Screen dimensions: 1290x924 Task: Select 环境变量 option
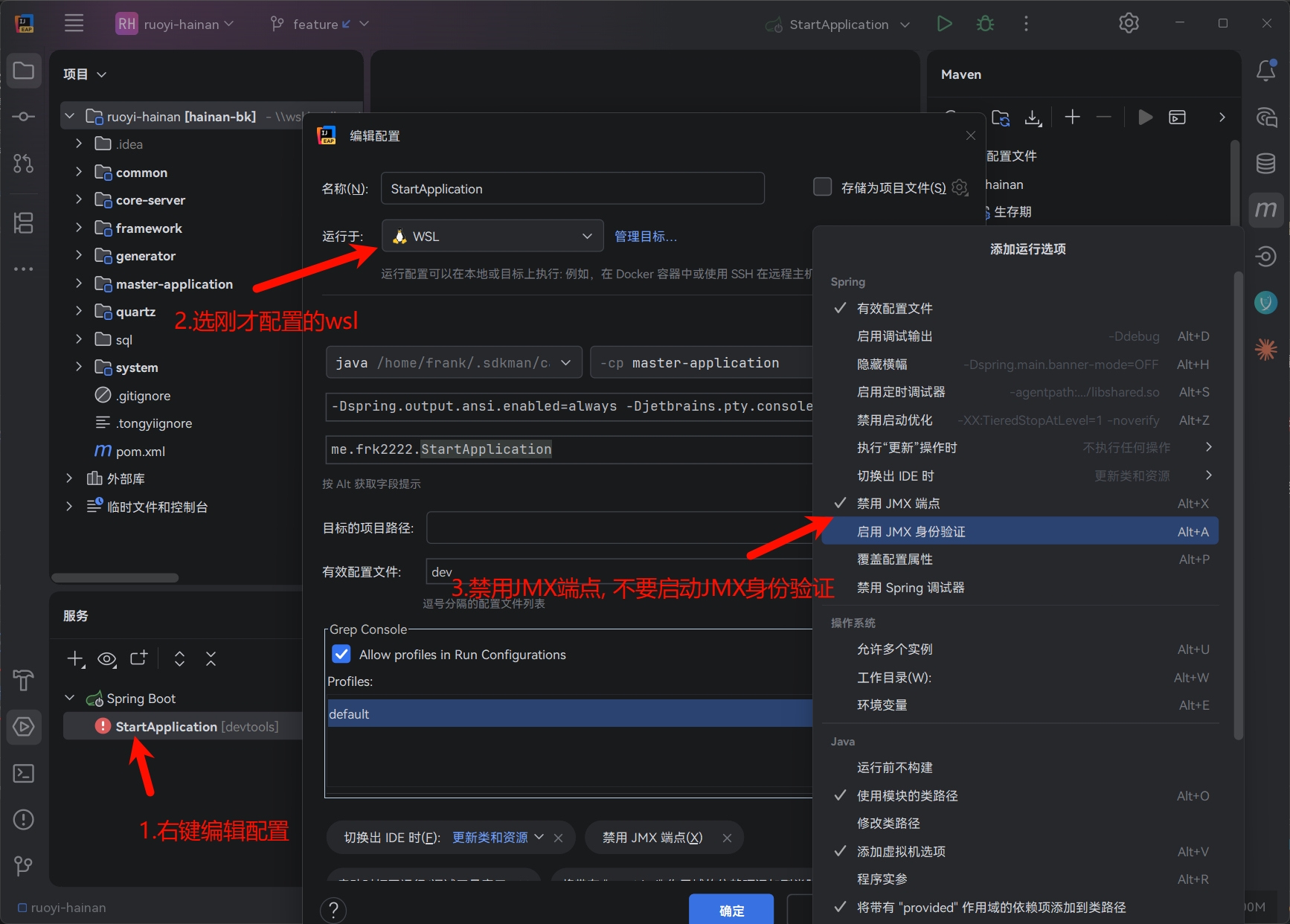tap(1019, 705)
